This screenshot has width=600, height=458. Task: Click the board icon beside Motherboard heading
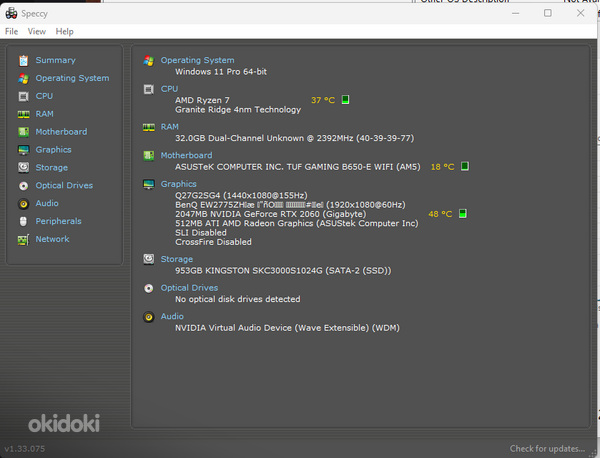(148, 156)
